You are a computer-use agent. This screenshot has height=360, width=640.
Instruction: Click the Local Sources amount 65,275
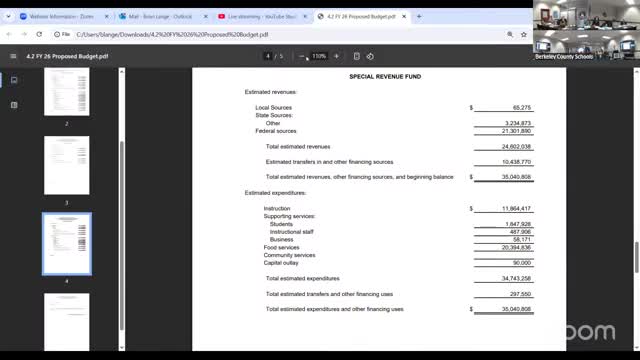click(x=522, y=108)
